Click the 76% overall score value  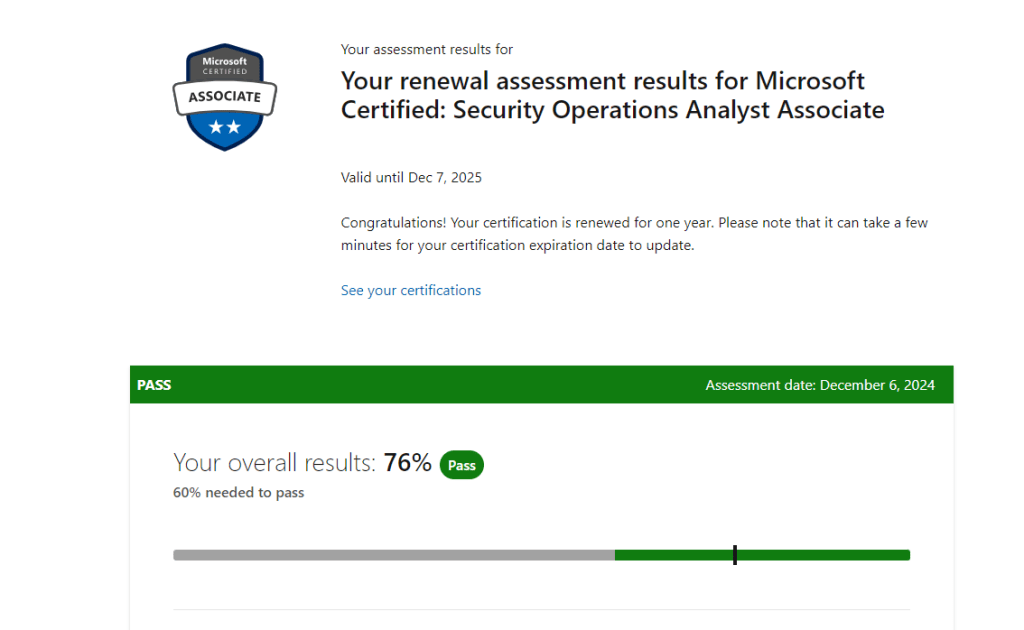407,463
